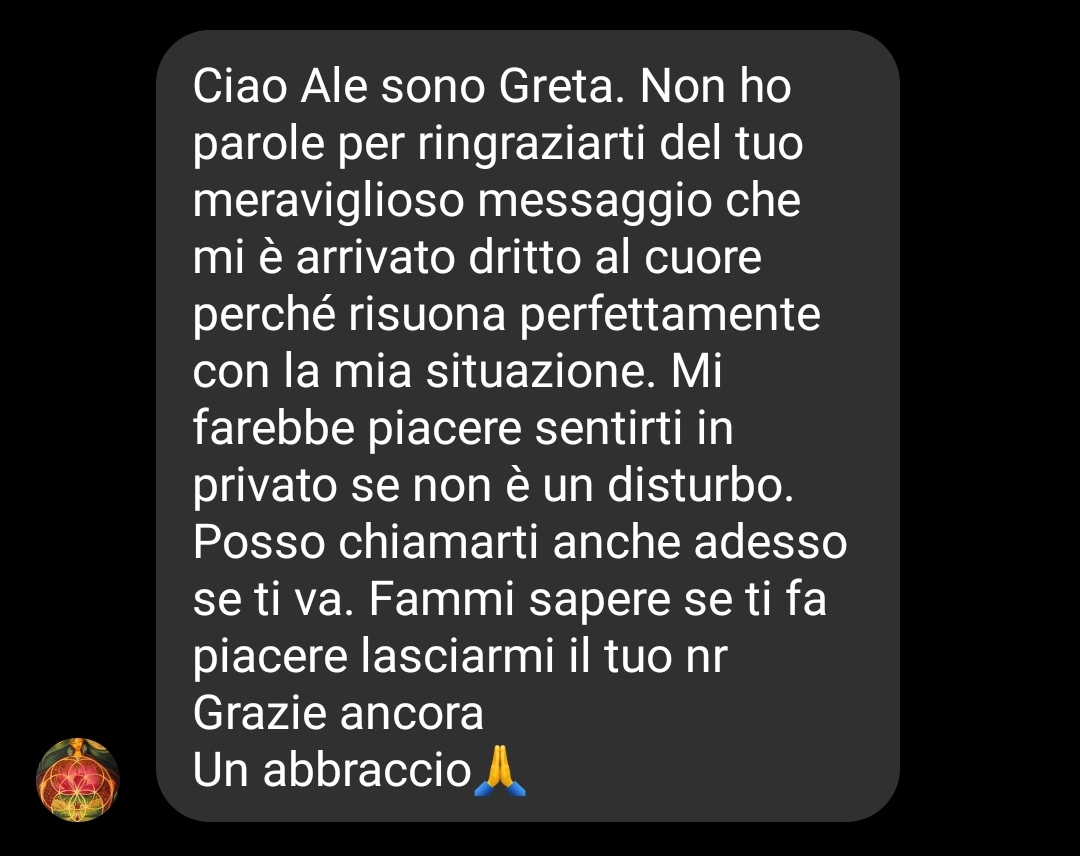
Task: Click the phrase 'farebbe piacere sentirti in'
Action: (463, 429)
